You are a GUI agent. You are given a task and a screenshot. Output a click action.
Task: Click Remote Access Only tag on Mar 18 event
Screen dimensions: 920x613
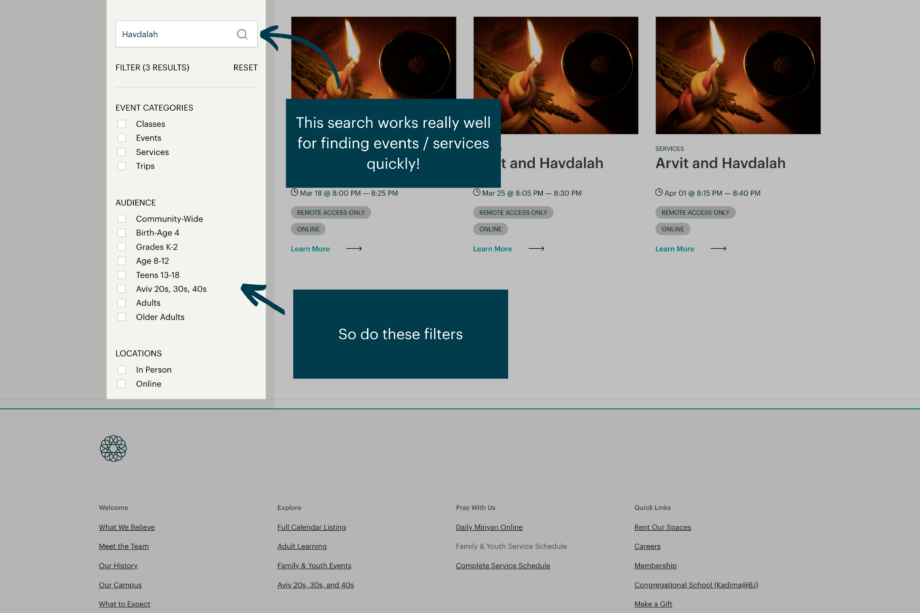pyautogui.click(x=330, y=212)
